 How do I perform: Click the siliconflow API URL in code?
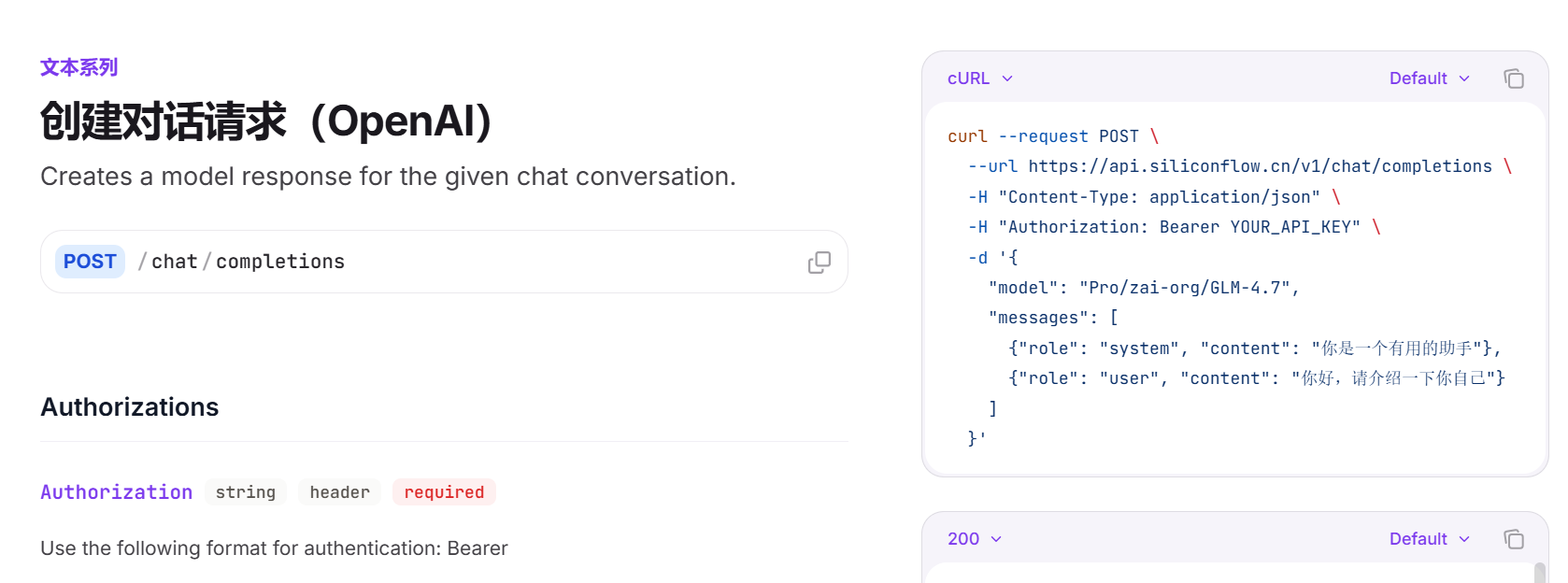point(1261,166)
